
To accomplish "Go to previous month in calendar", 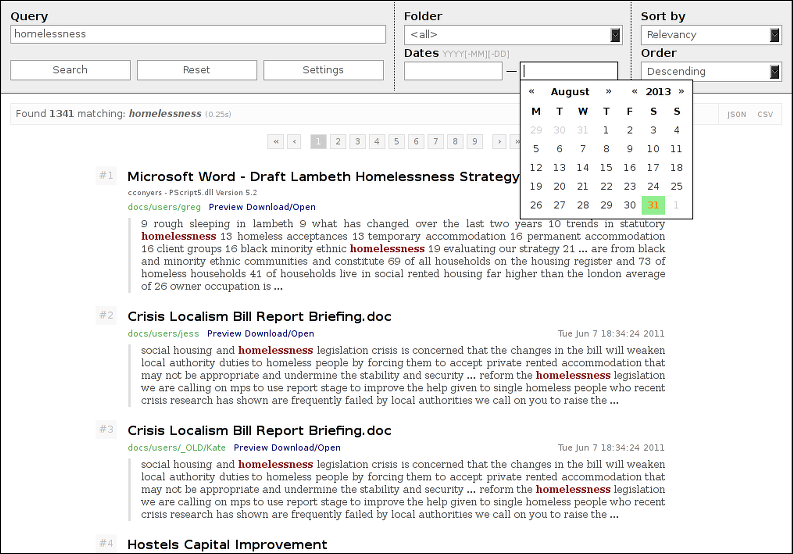I will click(x=532, y=92).
